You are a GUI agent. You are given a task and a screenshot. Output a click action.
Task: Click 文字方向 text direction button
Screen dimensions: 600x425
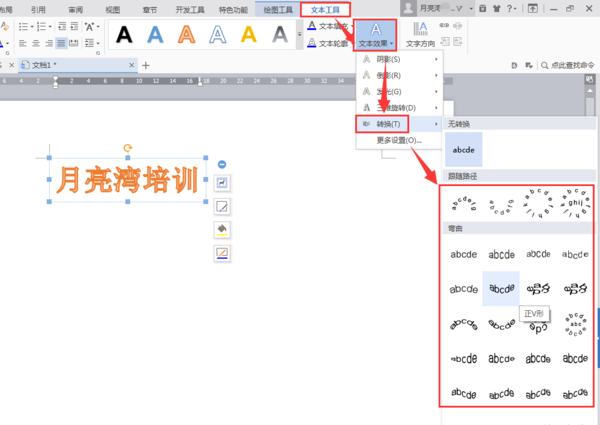[x=421, y=35]
